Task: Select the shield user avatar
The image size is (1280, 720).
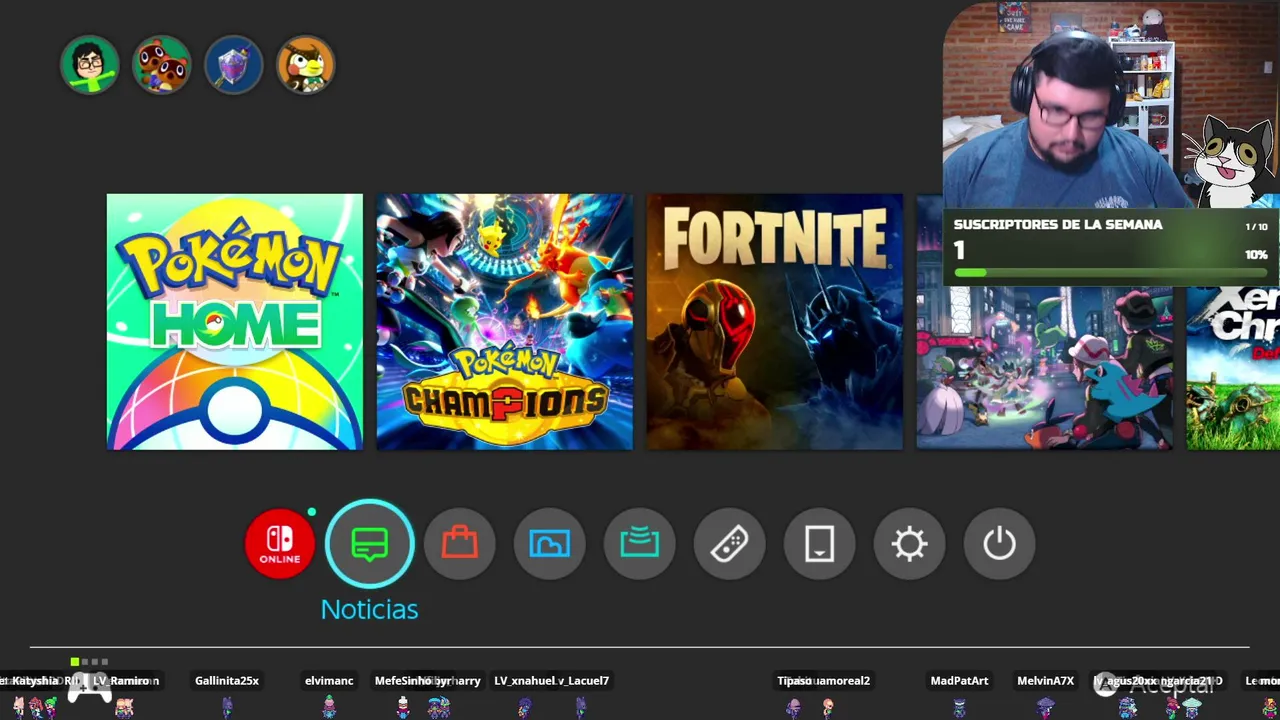Action: [234, 65]
